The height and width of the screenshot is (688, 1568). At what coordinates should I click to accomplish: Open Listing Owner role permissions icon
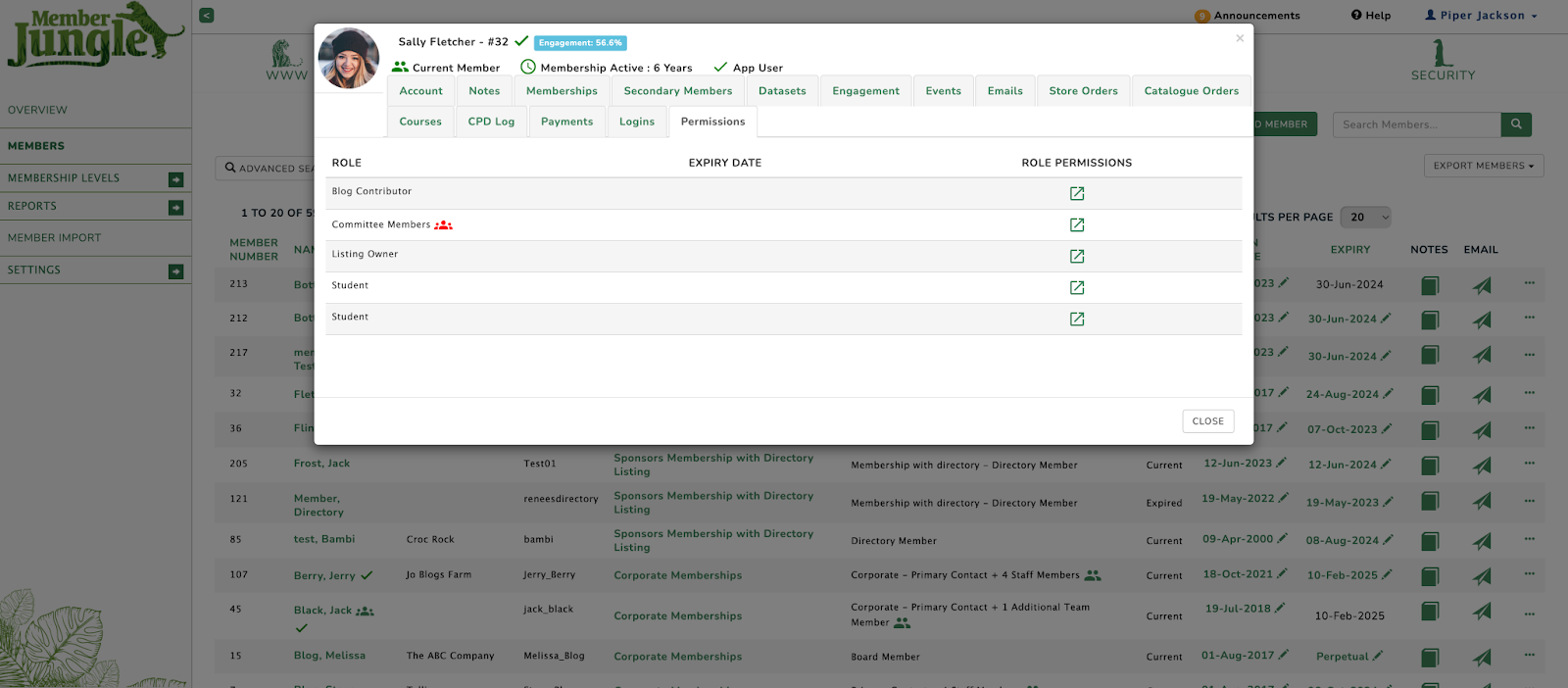1076,256
